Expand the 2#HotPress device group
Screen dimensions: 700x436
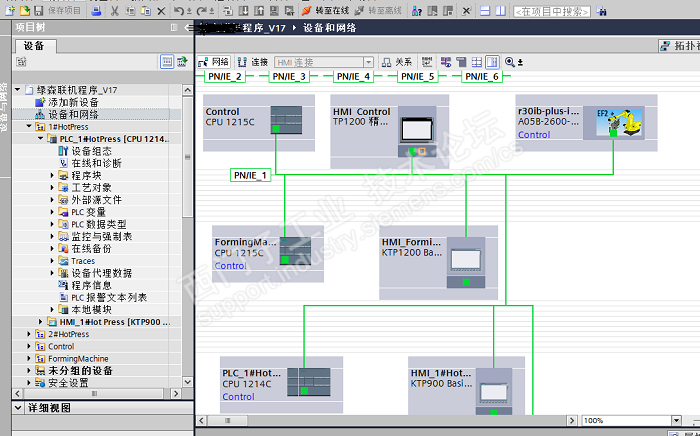click(29, 334)
